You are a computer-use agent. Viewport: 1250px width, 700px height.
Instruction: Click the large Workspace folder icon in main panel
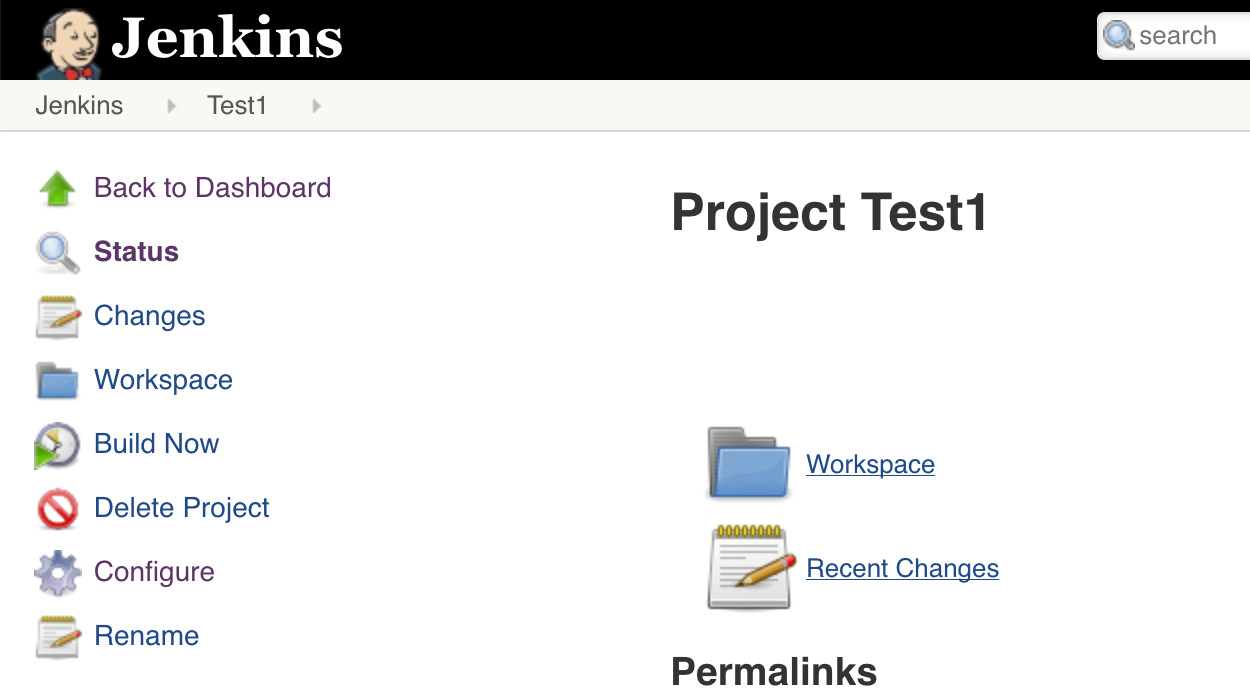pos(748,462)
